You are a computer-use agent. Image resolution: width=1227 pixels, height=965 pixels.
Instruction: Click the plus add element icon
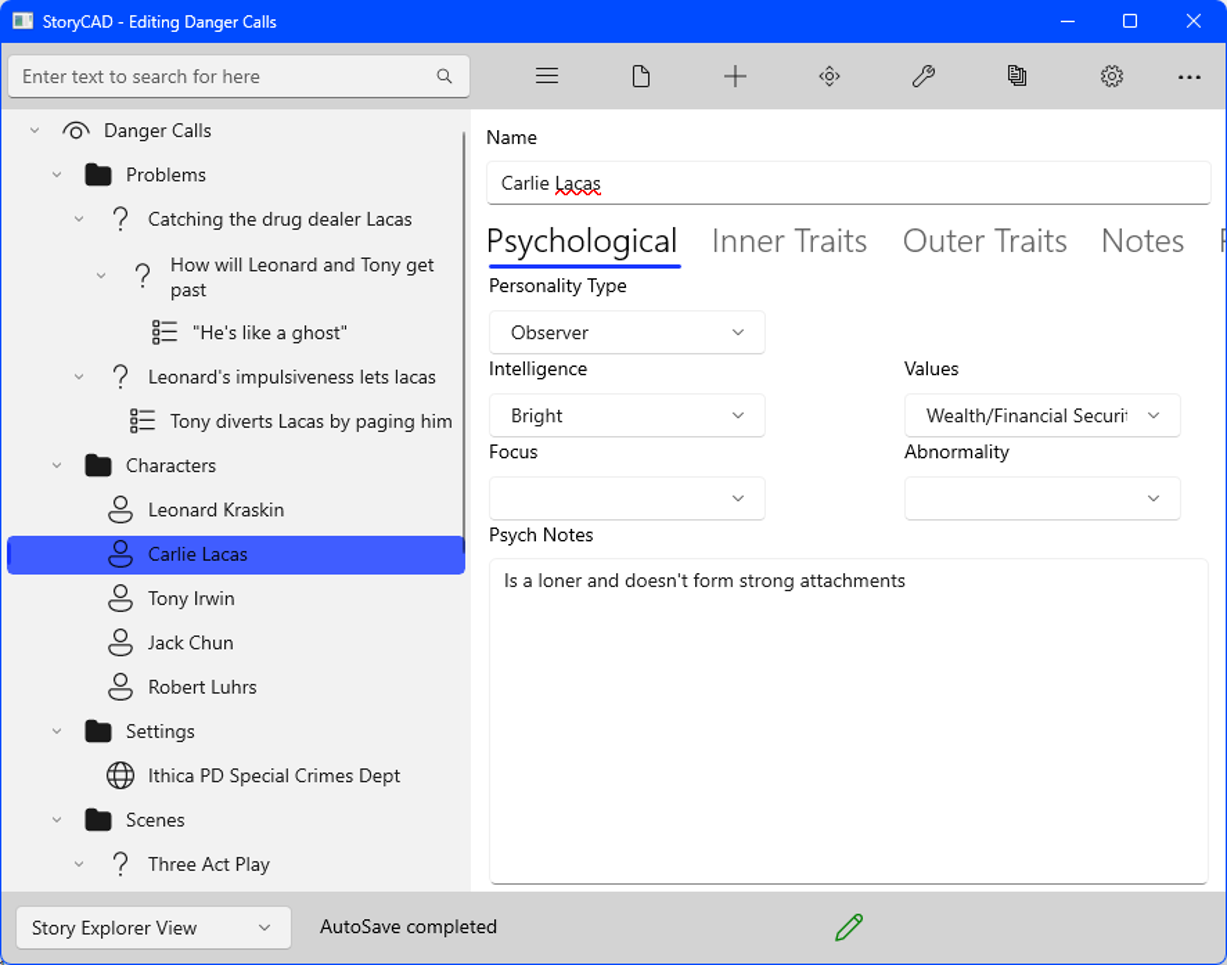735,77
